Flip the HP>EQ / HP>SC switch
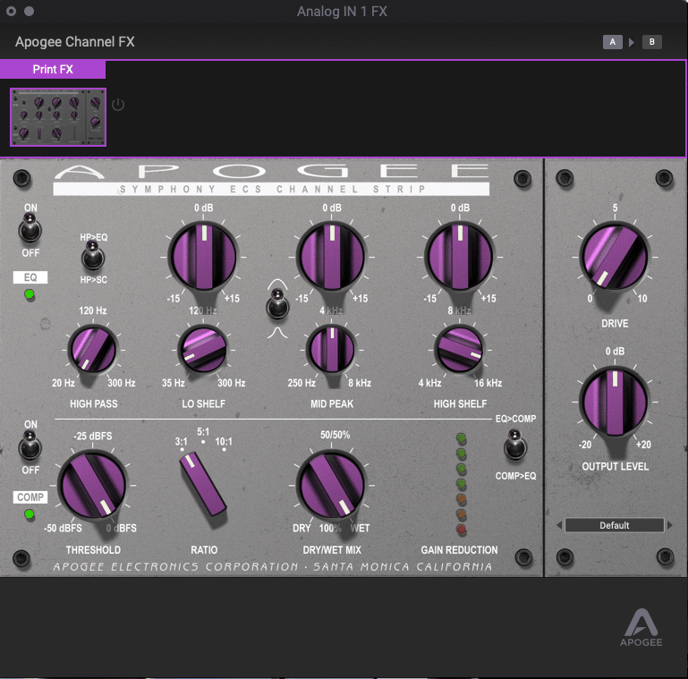 point(93,257)
